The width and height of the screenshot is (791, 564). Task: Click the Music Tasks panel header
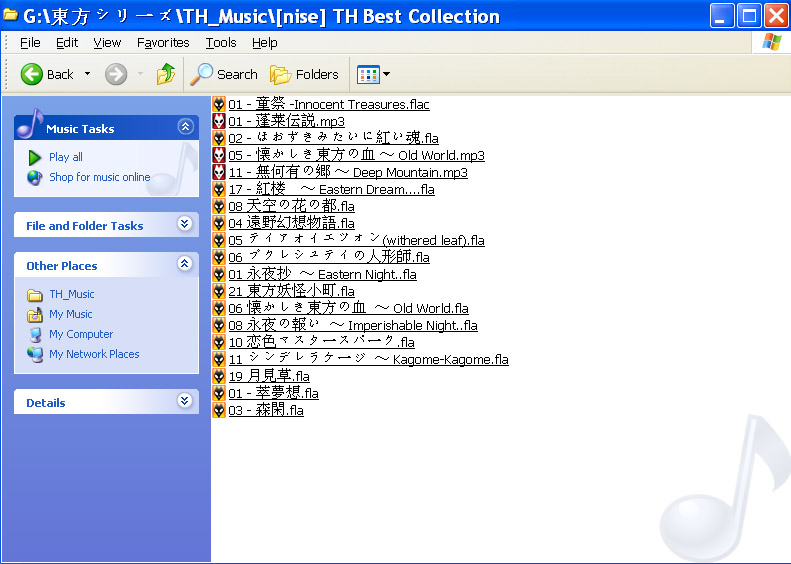pos(106,128)
